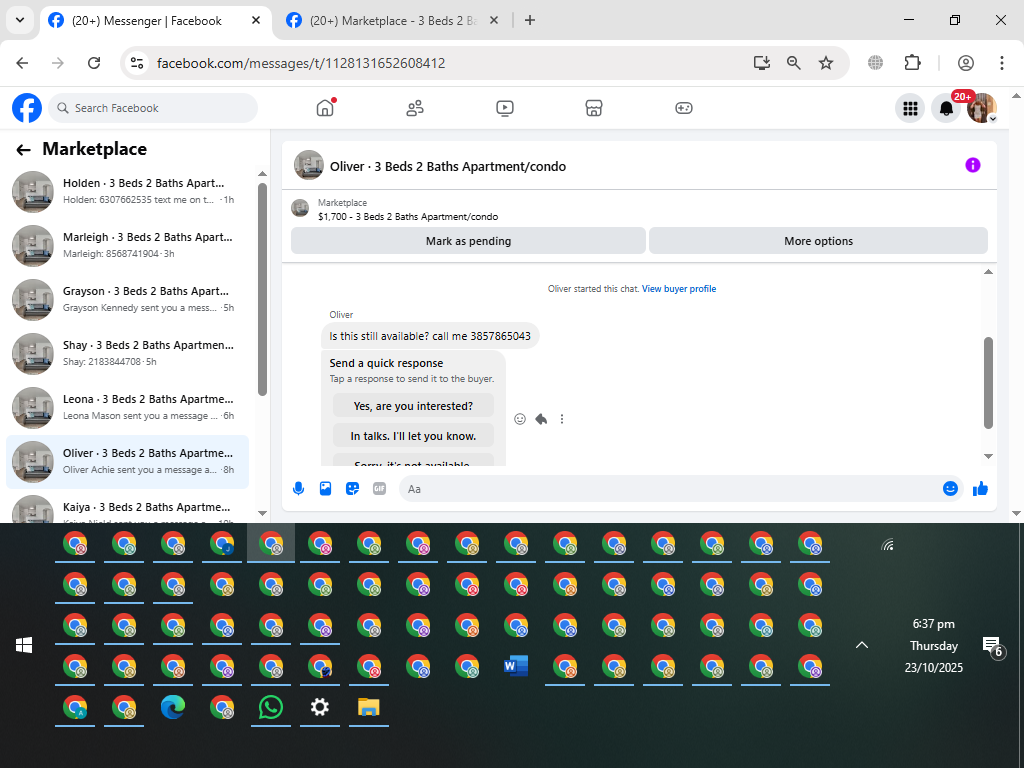This screenshot has height=768, width=1024.
Task: Bookmark this page with the star icon
Action: point(826,63)
